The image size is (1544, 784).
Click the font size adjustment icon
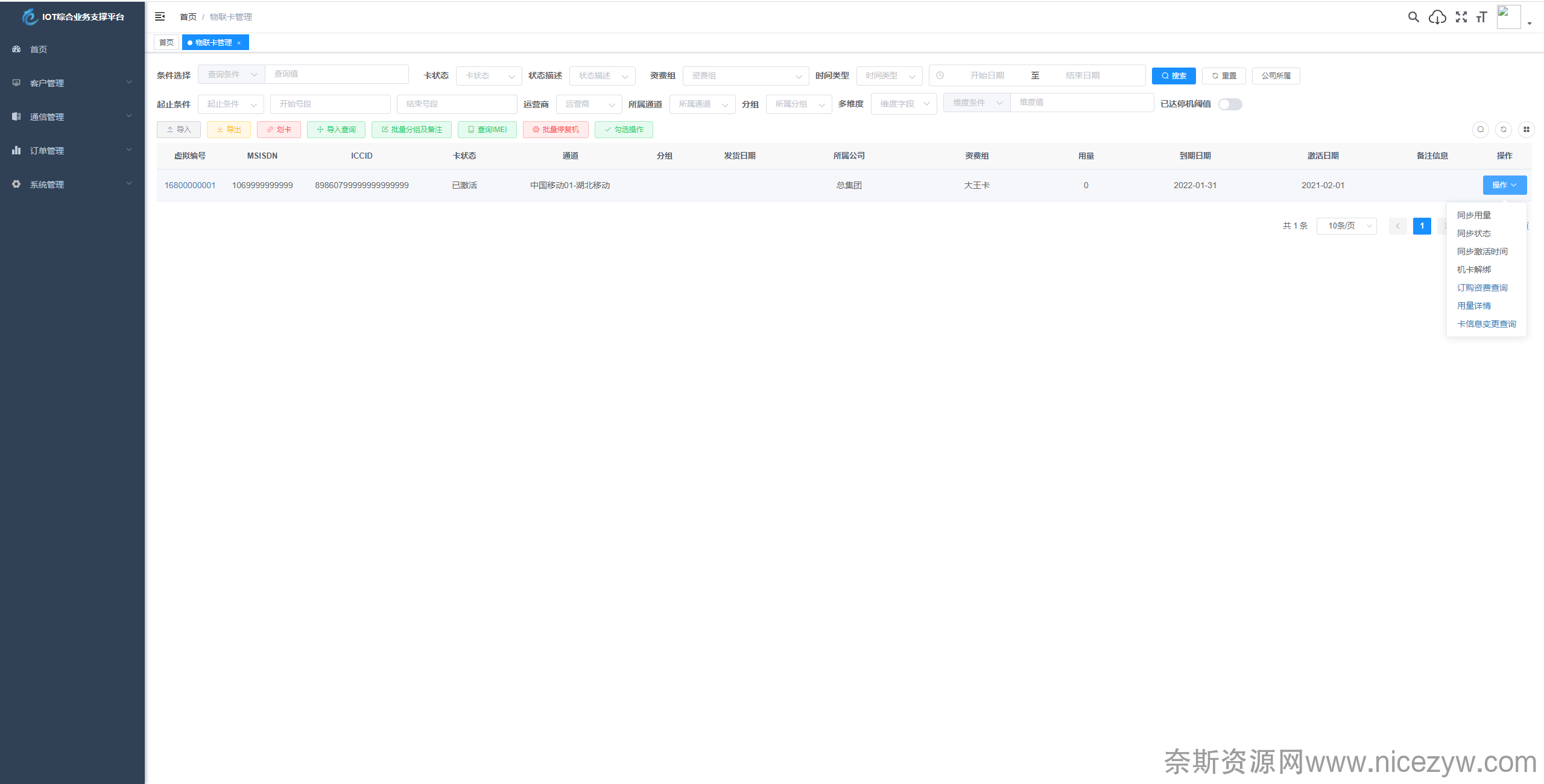pos(1481,17)
